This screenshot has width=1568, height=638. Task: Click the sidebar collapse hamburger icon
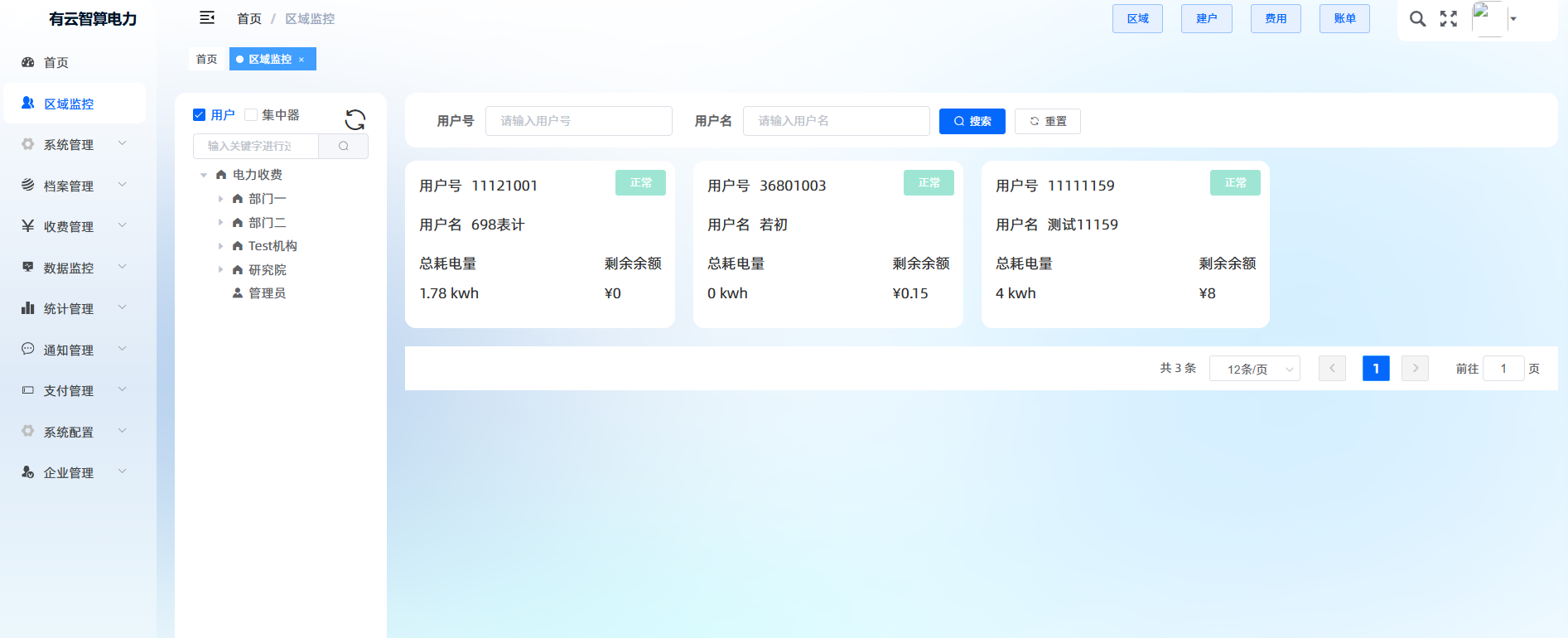[207, 18]
